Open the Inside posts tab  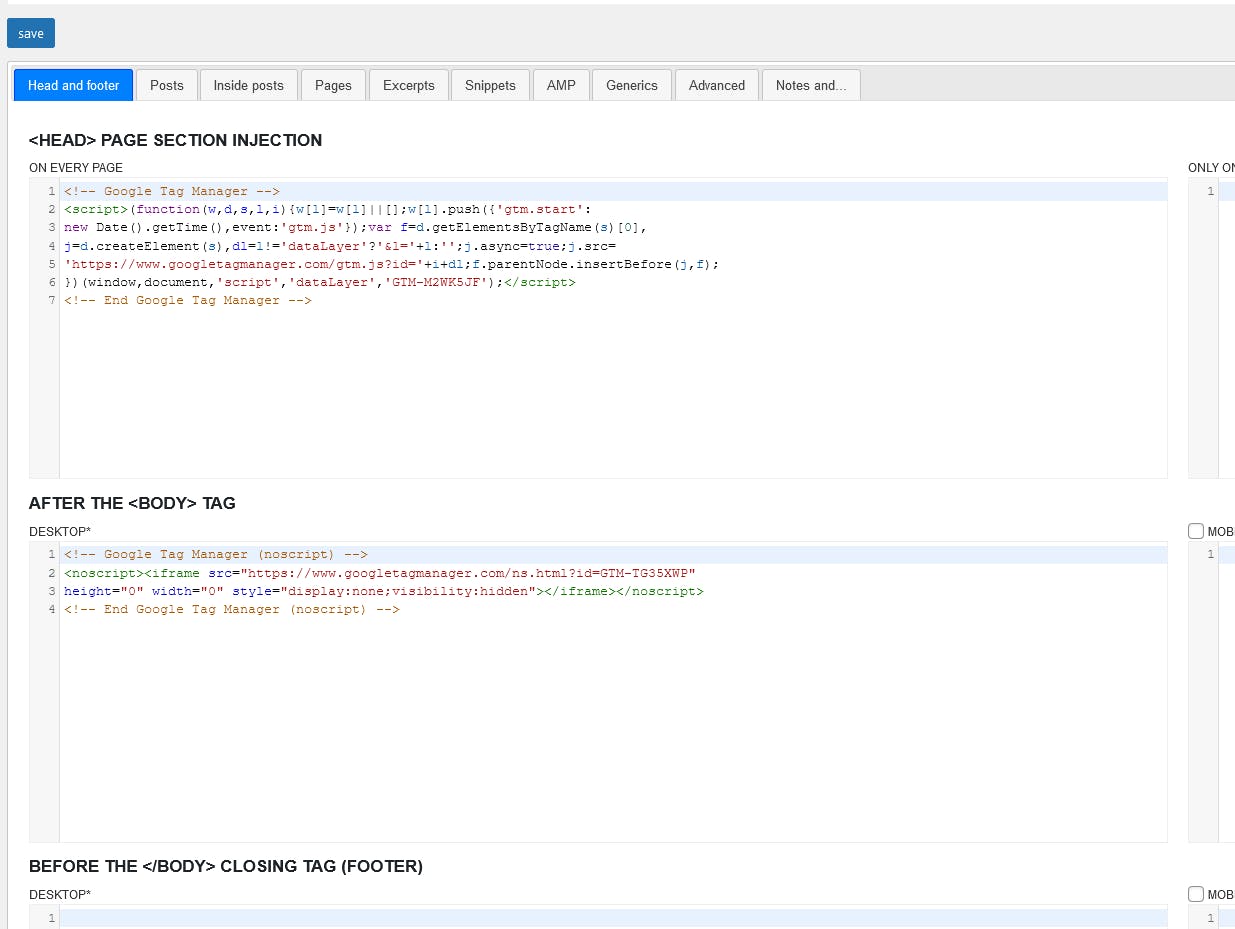click(x=249, y=85)
